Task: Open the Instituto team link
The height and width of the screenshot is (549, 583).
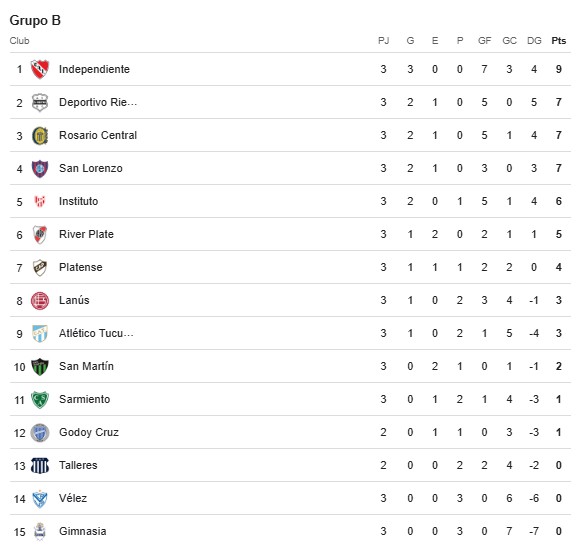Action: [78, 201]
